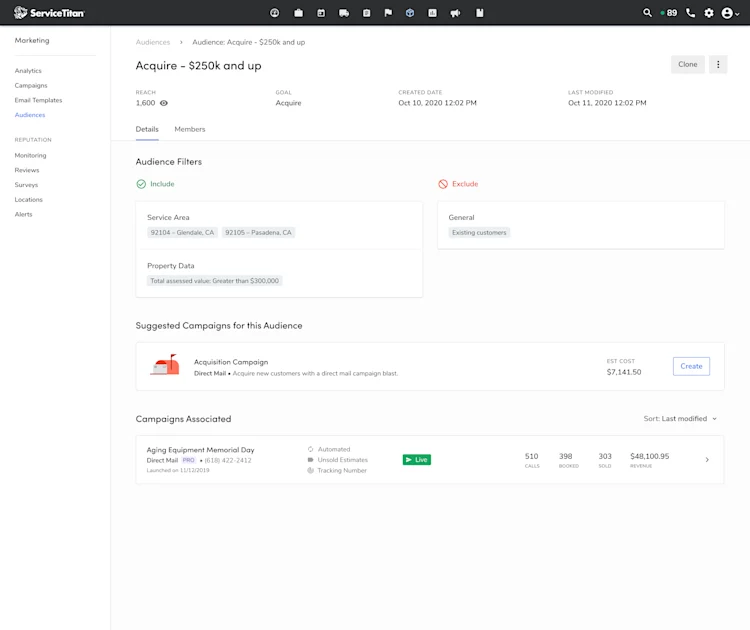The height and width of the screenshot is (630, 750).
Task: Click the phone icon in top bar
Action: pyautogui.click(x=690, y=13)
